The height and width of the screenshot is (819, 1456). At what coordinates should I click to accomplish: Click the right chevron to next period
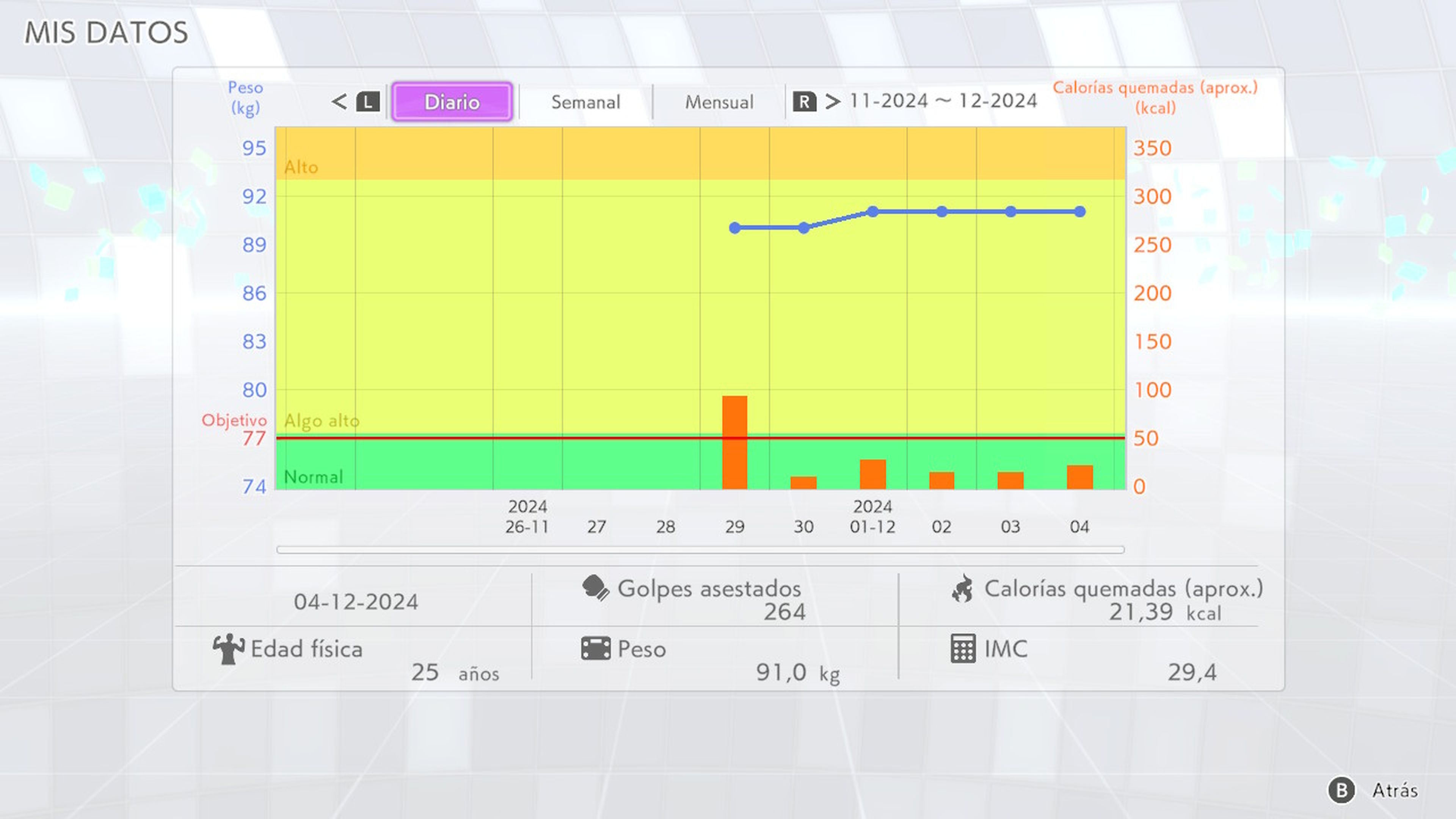832,102
